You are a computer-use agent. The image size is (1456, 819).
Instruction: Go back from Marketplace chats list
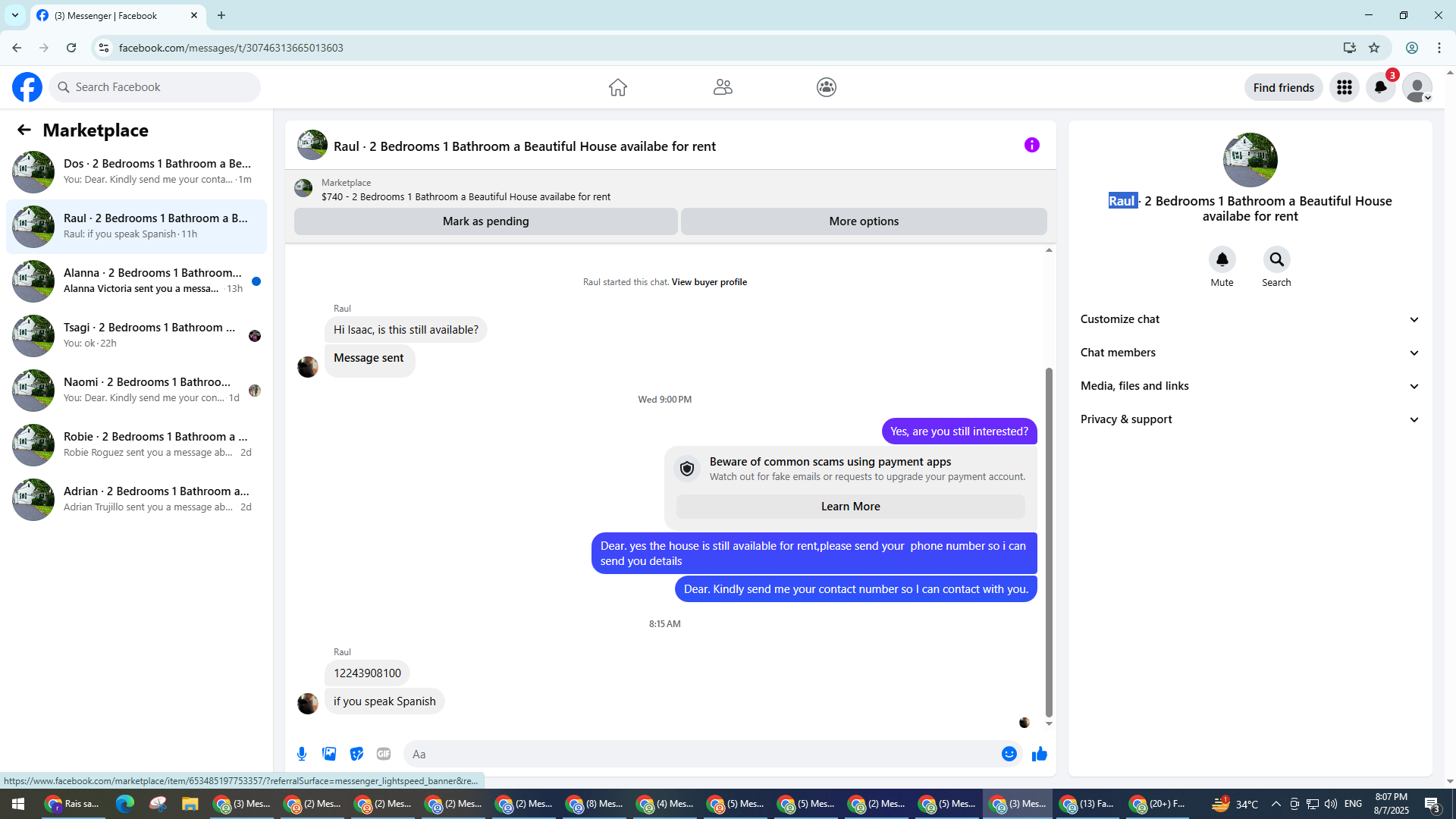[x=24, y=130]
